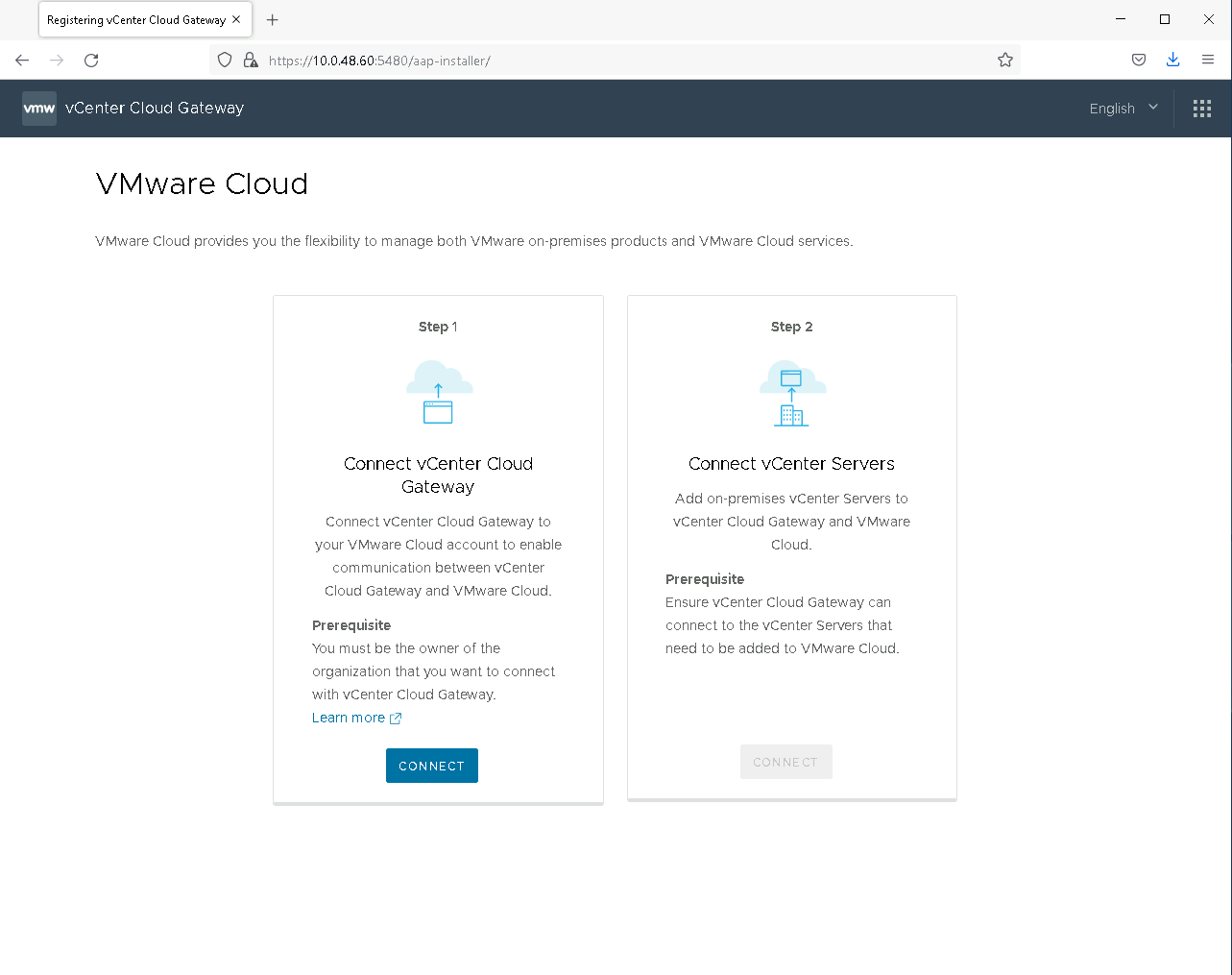
Task: Click the Save to Pocket icon
Action: click(x=1138, y=60)
